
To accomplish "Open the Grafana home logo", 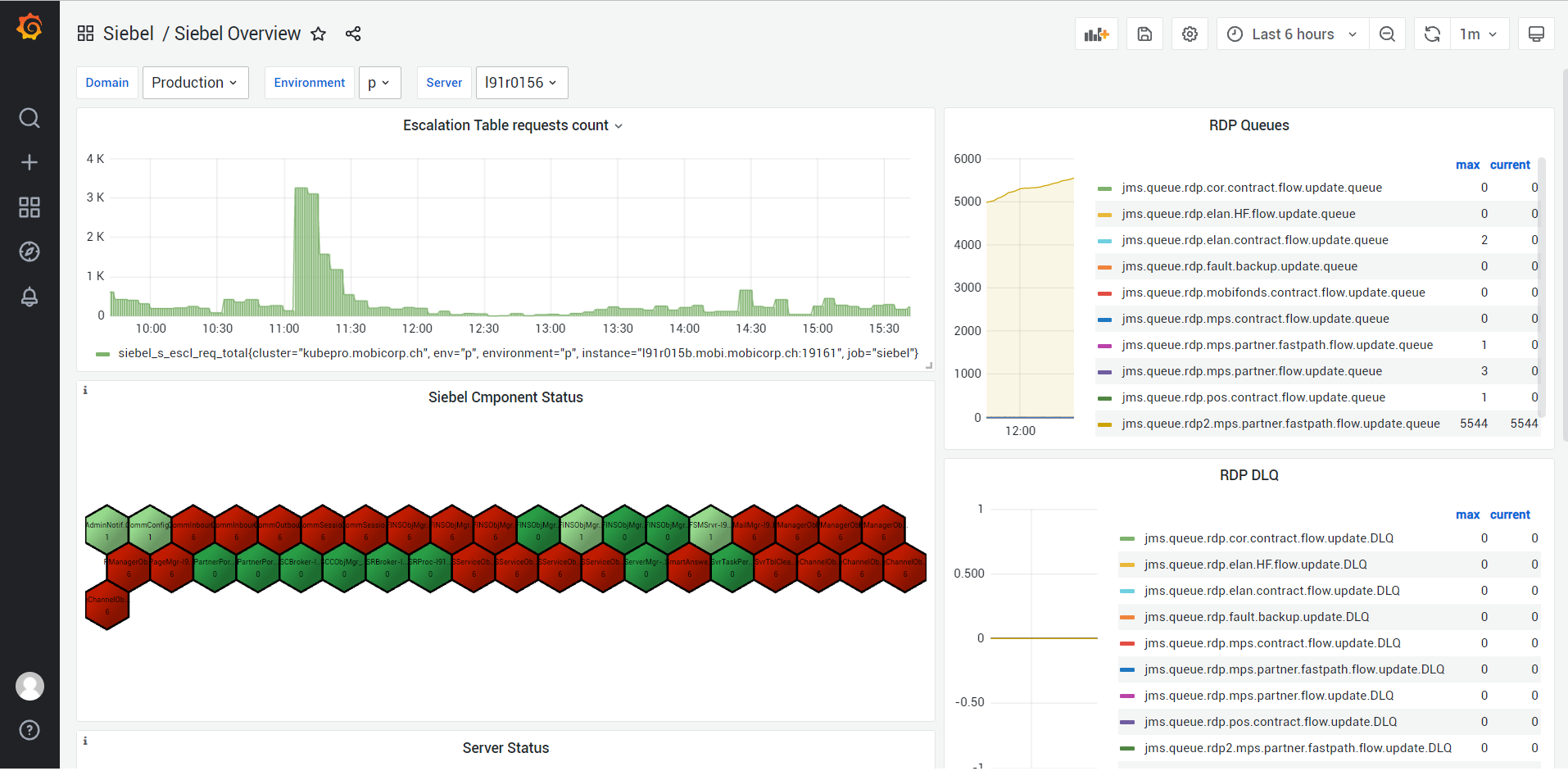I will pyautogui.click(x=29, y=27).
